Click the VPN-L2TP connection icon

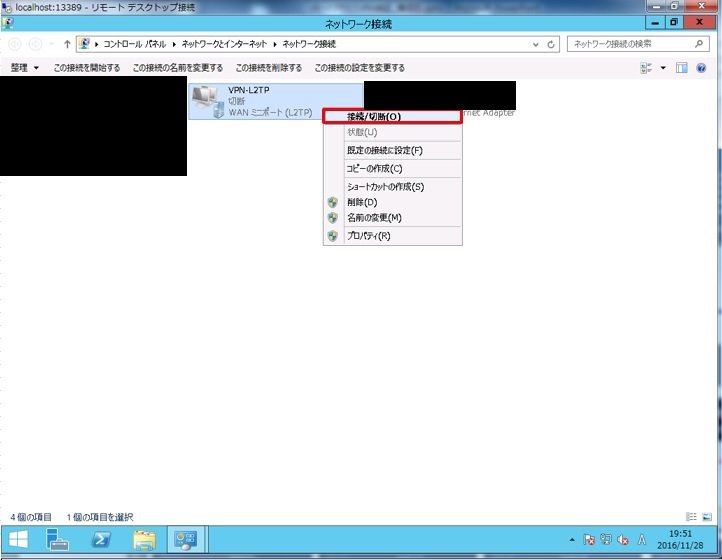pos(208,101)
